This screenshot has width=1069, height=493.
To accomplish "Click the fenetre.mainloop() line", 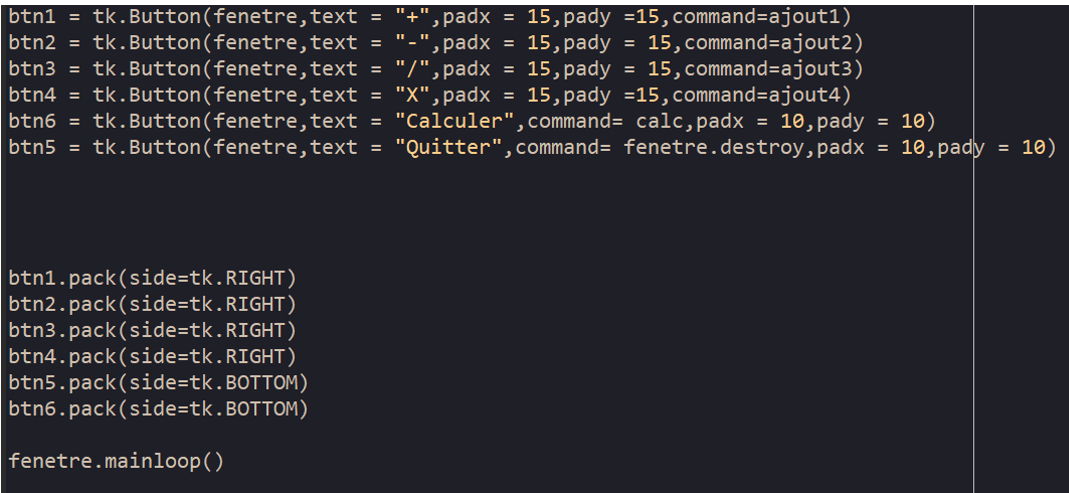I will pyautogui.click(x=116, y=461).
